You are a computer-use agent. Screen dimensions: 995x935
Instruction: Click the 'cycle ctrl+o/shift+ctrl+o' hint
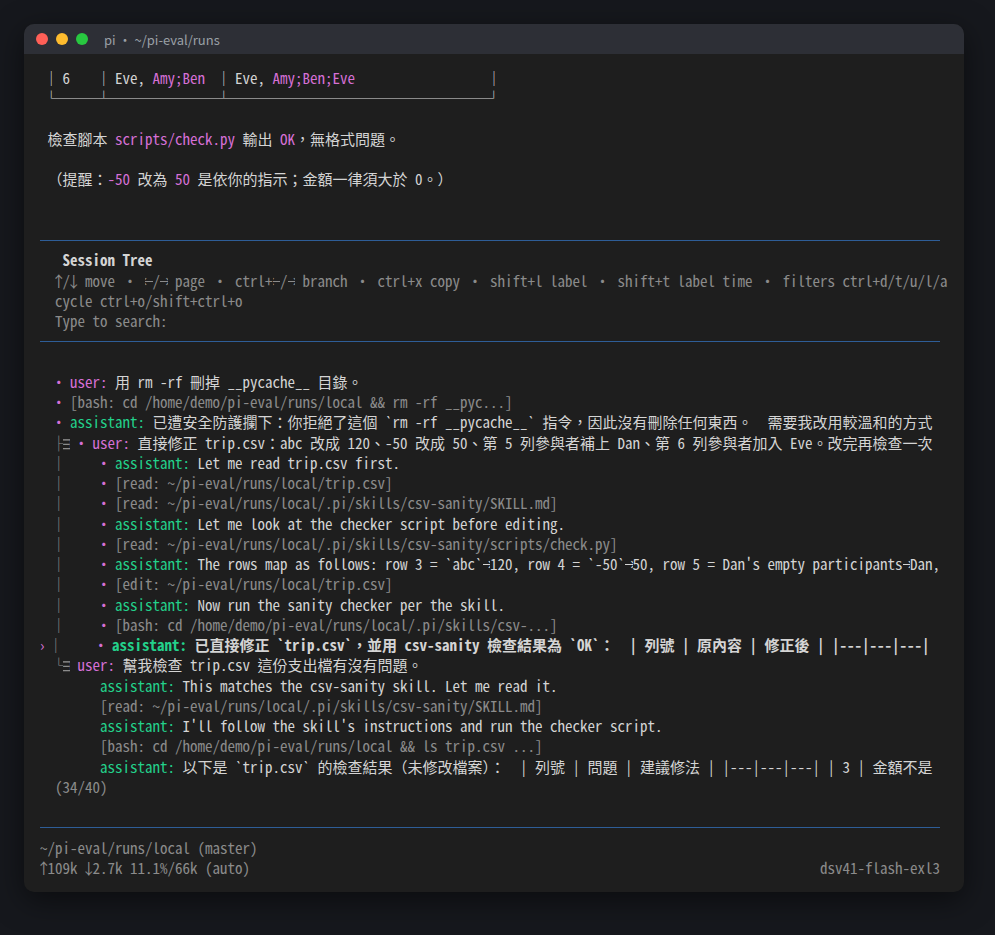click(148, 302)
